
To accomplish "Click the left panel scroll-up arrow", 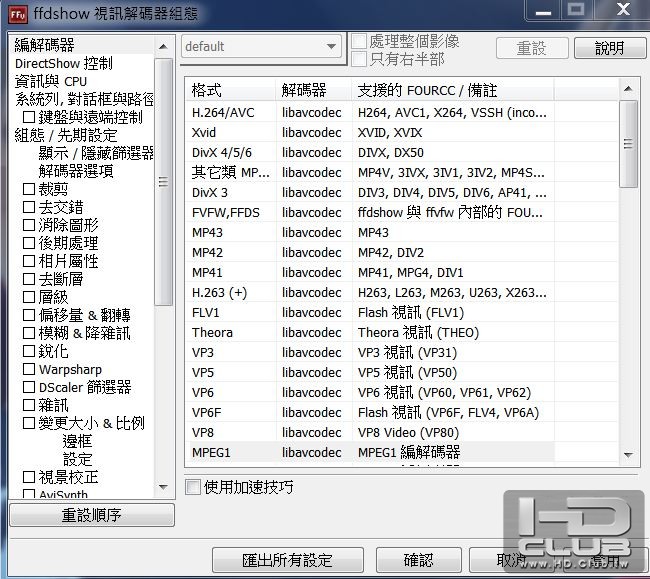I will click(x=163, y=46).
